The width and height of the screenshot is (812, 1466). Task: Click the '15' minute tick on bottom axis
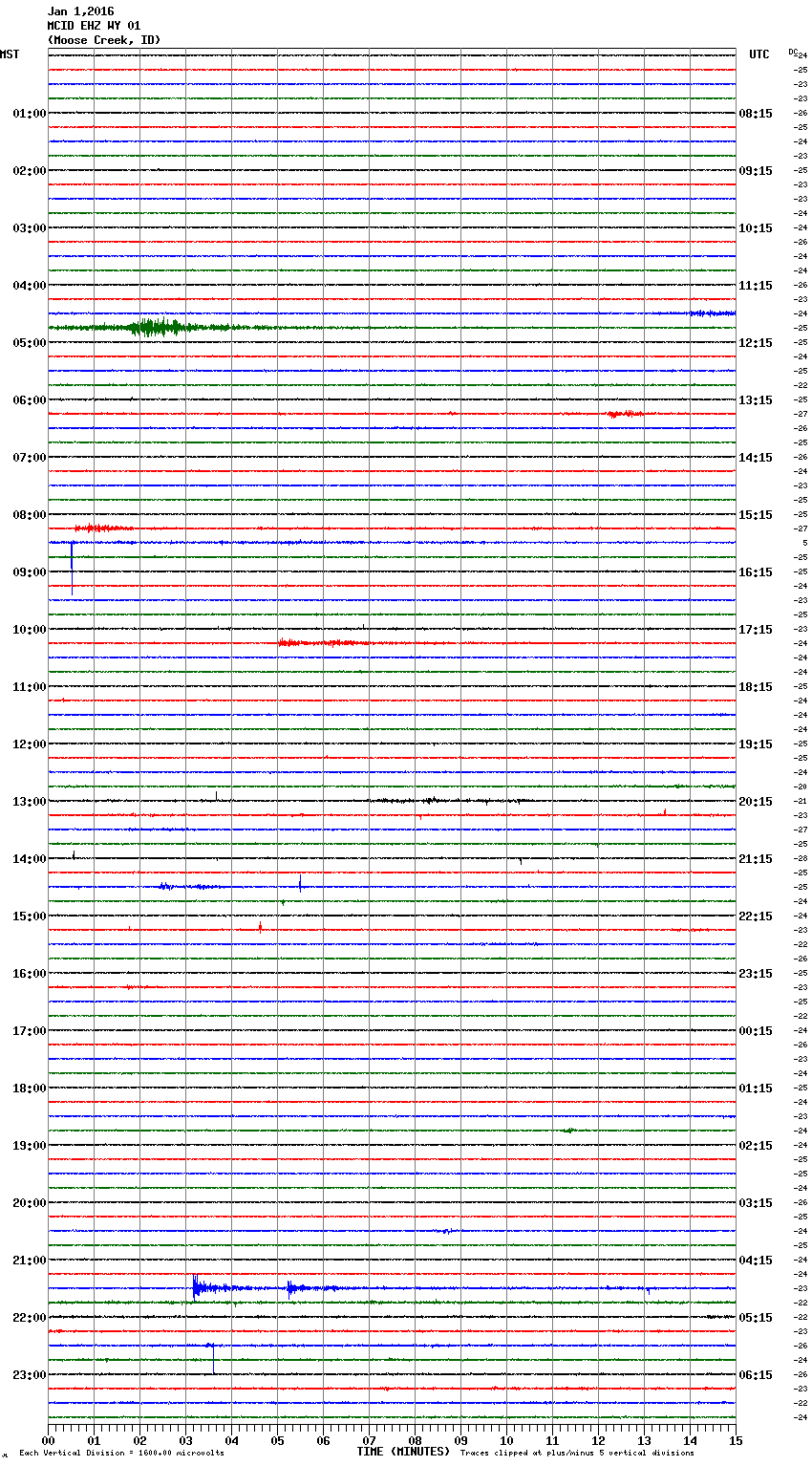coord(736,1440)
